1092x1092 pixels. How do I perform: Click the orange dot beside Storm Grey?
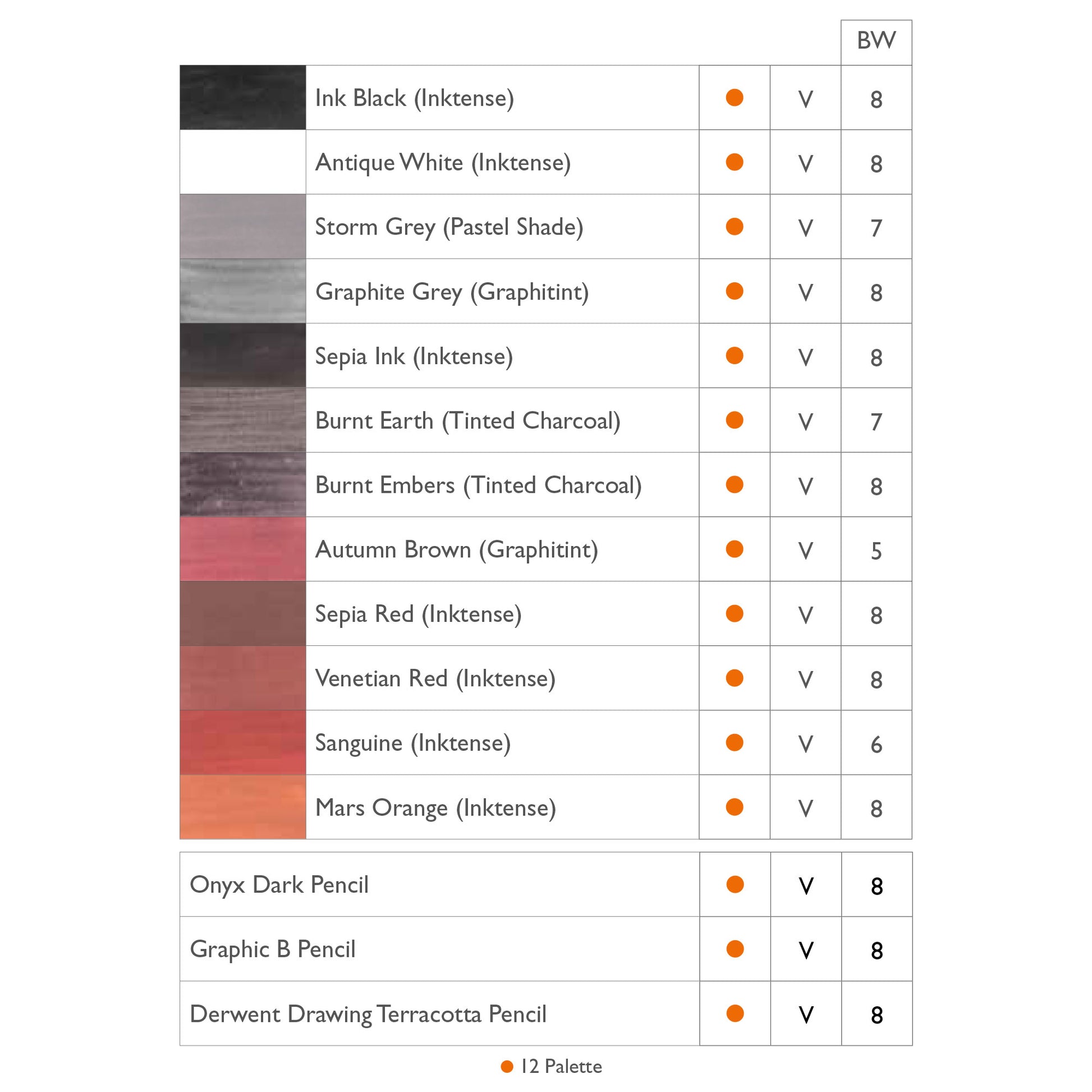pyautogui.click(x=734, y=226)
